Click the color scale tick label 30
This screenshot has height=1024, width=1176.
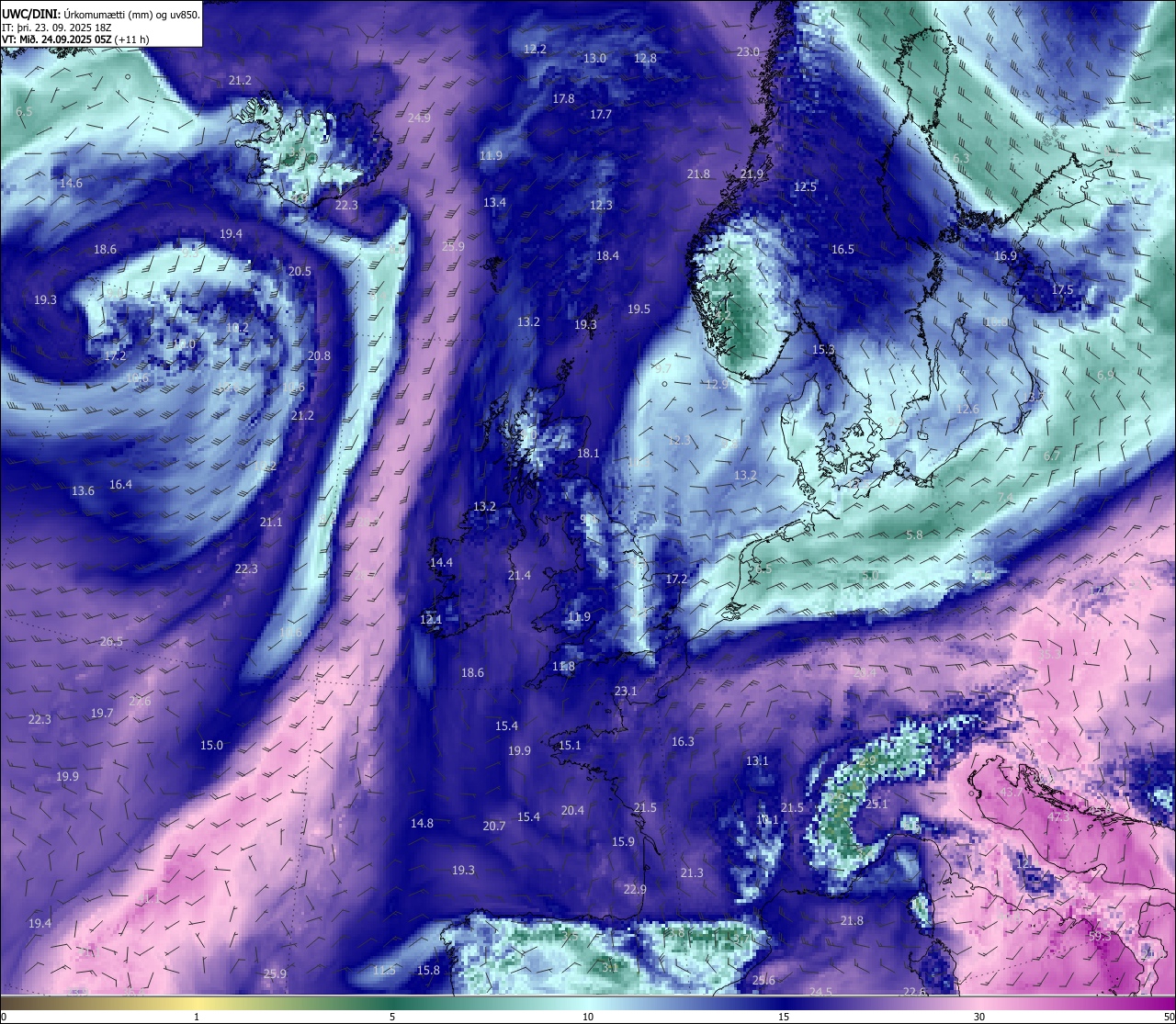point(979,1017)
